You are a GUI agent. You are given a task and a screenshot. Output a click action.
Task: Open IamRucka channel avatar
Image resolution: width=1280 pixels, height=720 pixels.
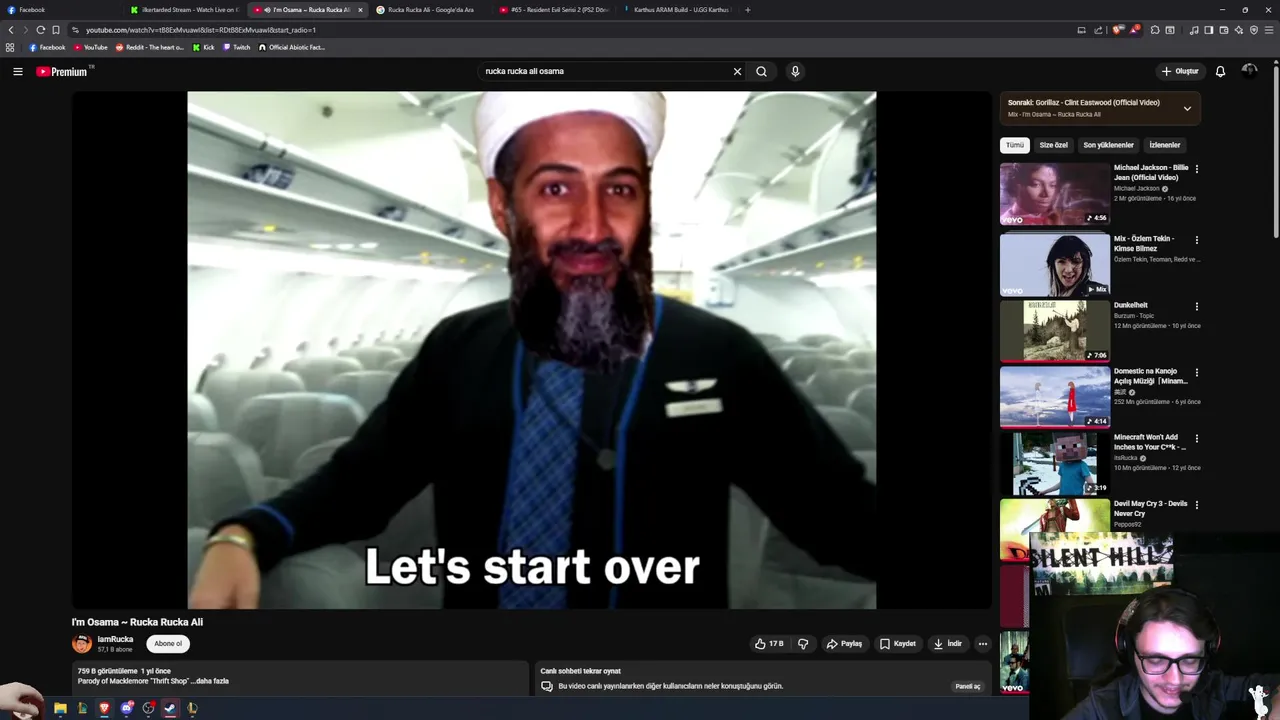coord(82,644)
